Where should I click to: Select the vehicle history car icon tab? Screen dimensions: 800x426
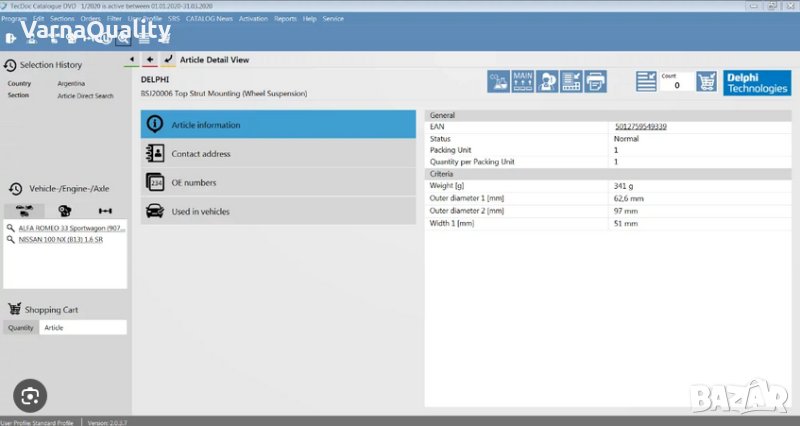pos(25,211)
